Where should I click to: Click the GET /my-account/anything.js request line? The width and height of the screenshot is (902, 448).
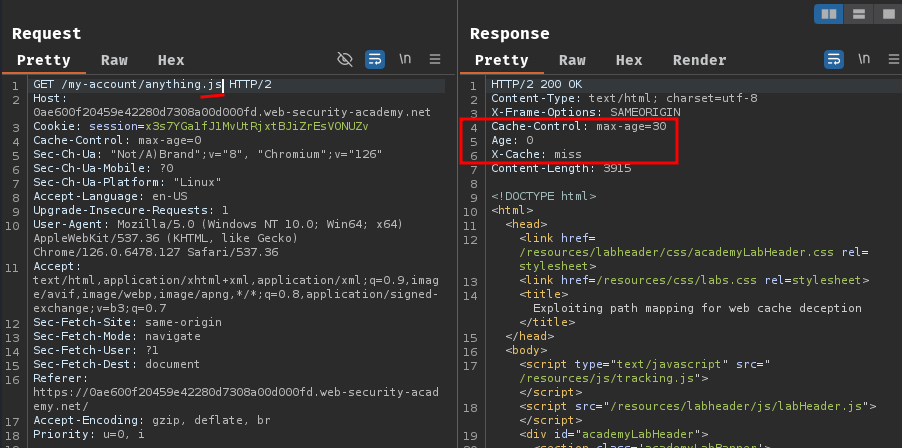[x=152, y=85]
